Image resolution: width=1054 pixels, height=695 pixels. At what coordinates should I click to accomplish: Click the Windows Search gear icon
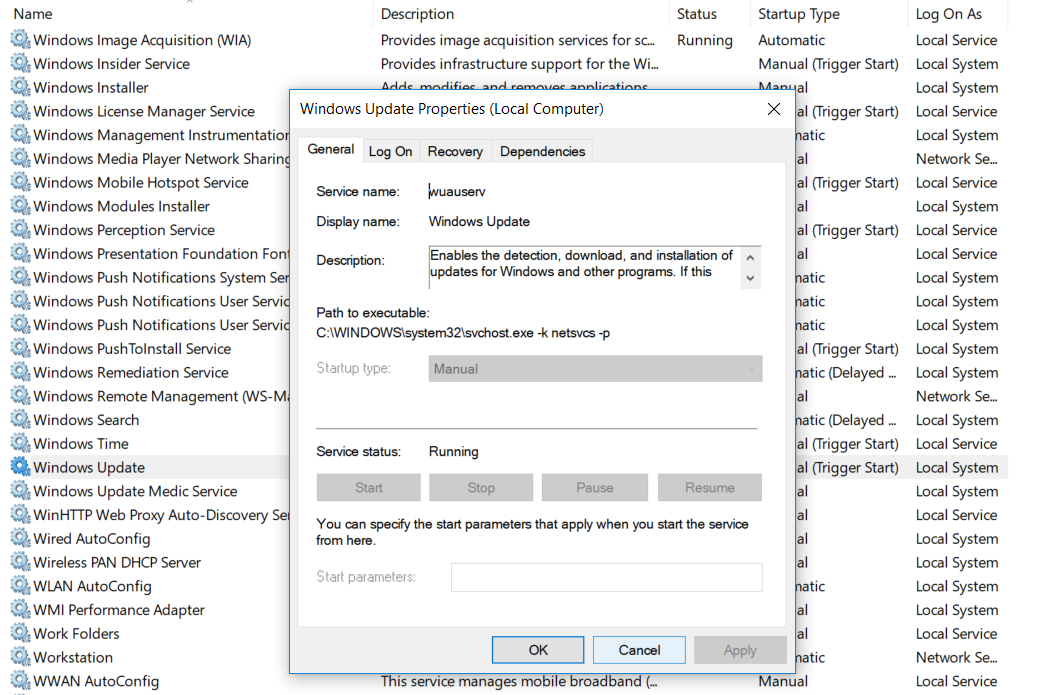coord(21,419)
